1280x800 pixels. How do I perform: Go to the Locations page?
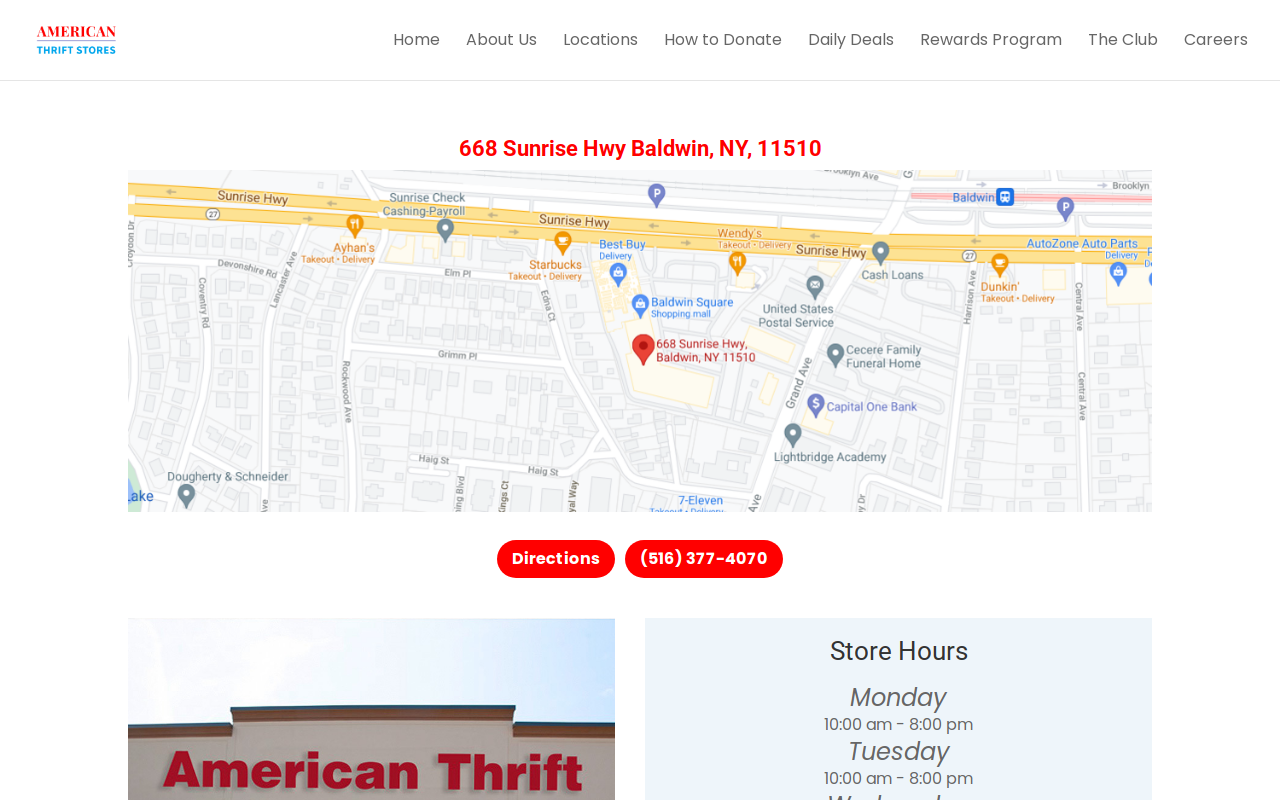(x=600, y=40)
